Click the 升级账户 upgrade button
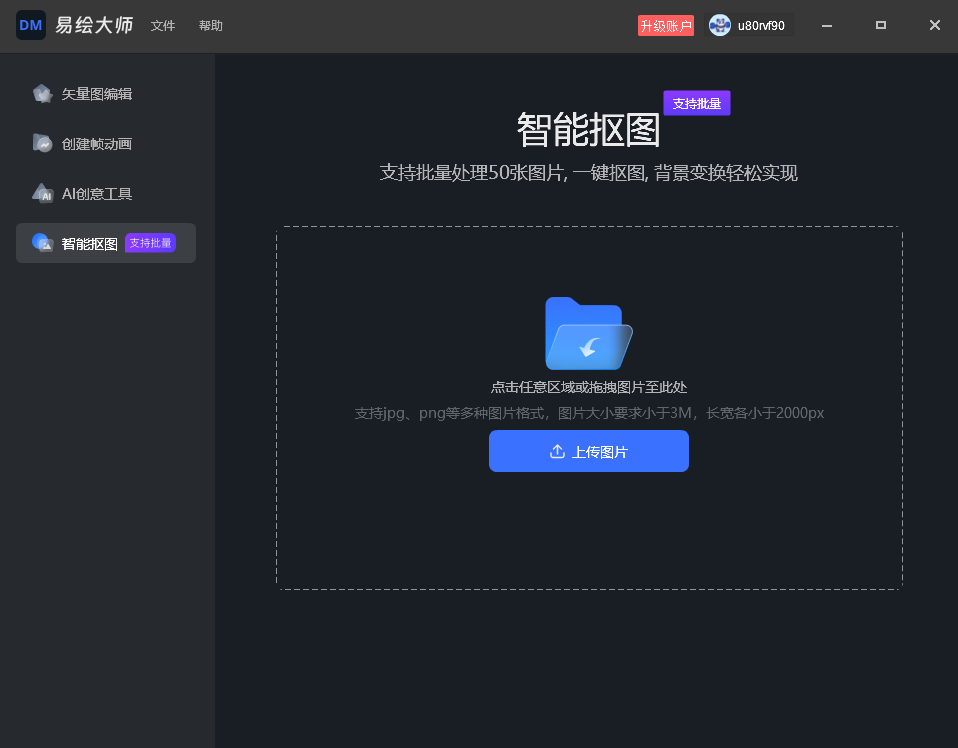Screen dimensions: 958x748 (666, 26)
